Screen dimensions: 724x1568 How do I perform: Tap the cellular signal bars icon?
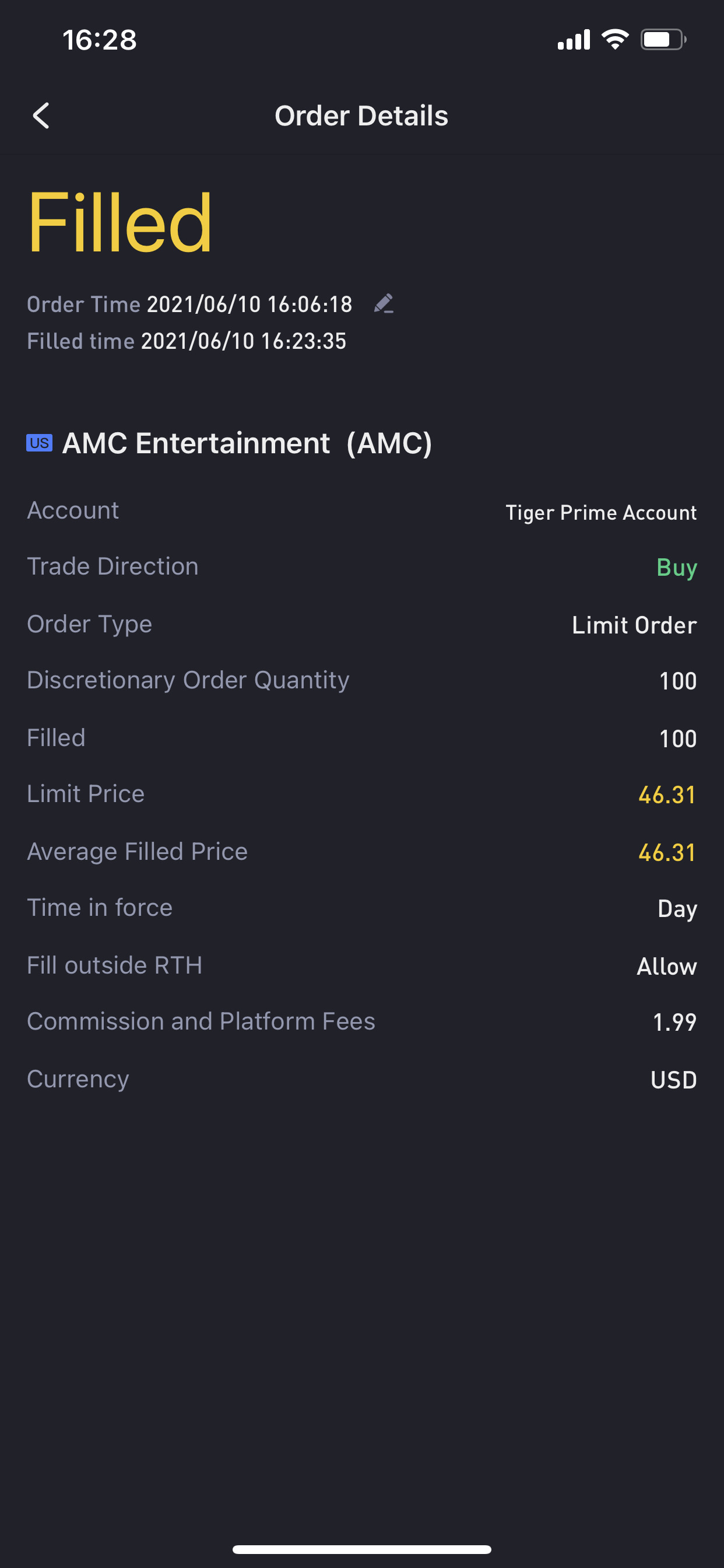[573, 40]
